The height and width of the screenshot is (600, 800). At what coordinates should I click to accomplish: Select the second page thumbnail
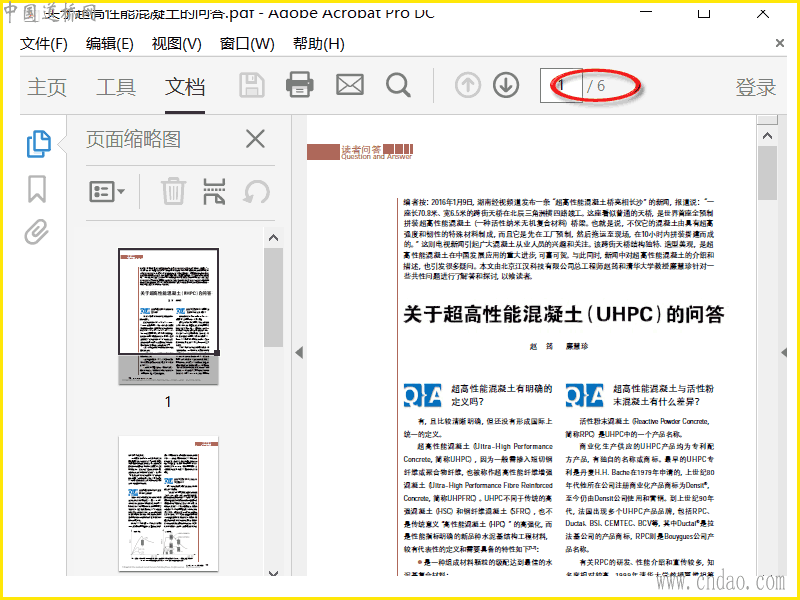pyautogui.click(x=168, y=504)
